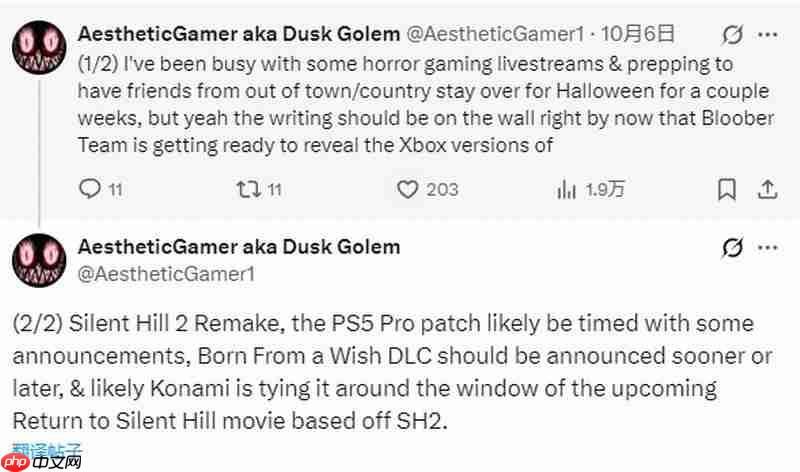Click the second tweet's profile avatar
This screenshot has height=472, width=800.
(x=39, y=261)
